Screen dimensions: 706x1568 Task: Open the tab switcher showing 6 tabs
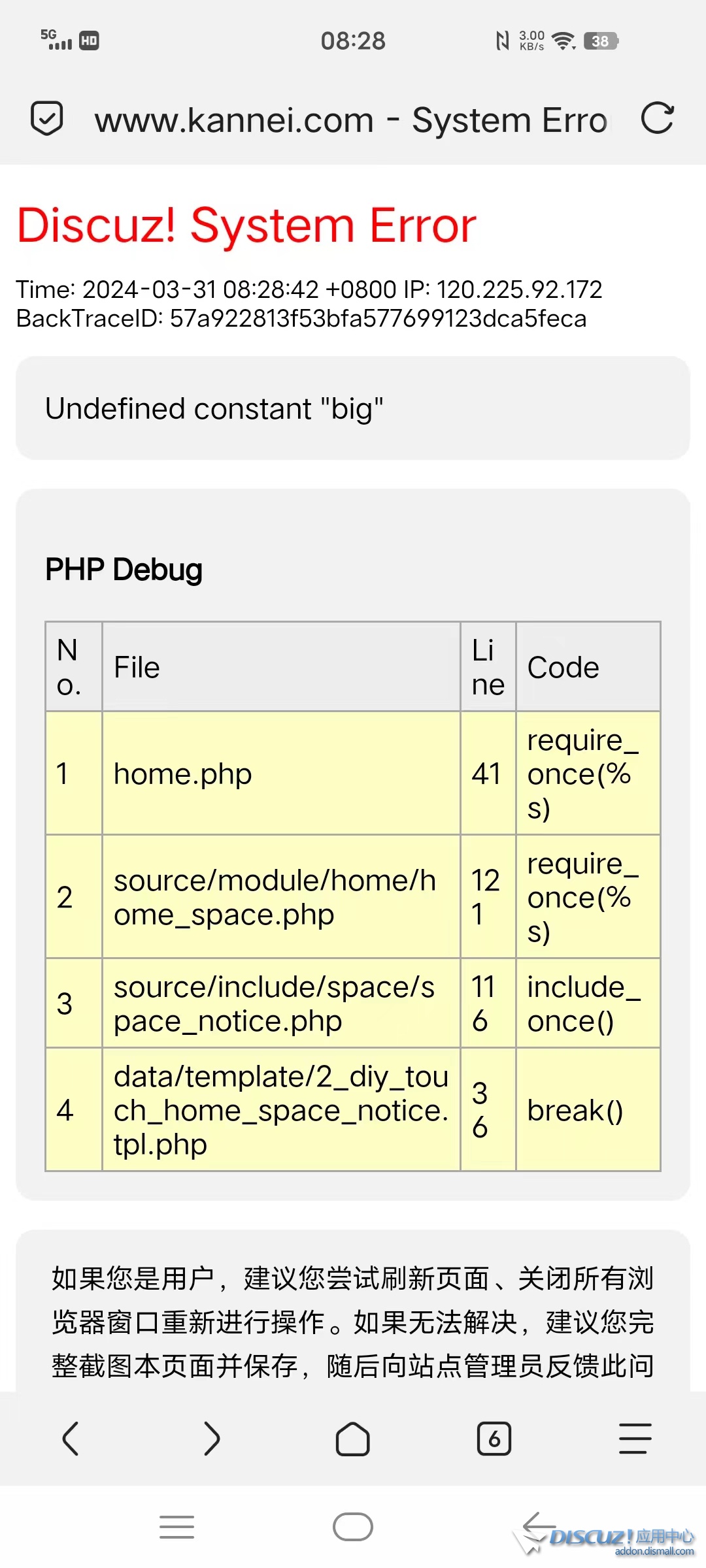[494, 1439]
